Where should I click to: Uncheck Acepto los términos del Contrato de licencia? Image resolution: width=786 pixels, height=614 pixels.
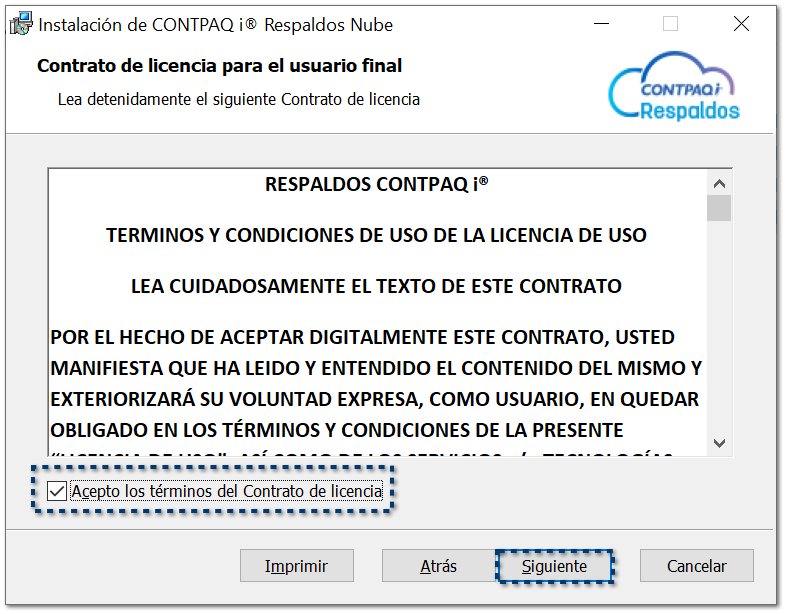[x=57, y=491]
